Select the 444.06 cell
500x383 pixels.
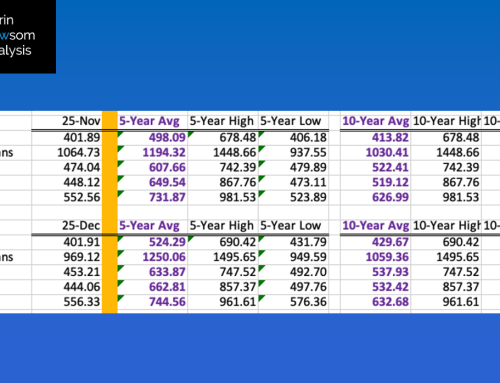coord(67,287)
